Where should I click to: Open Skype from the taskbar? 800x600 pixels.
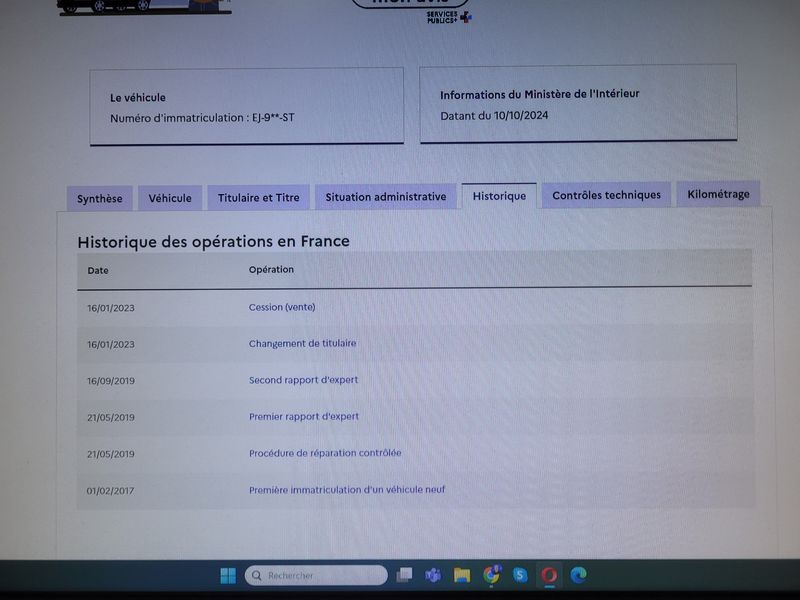tap(520, 575)
